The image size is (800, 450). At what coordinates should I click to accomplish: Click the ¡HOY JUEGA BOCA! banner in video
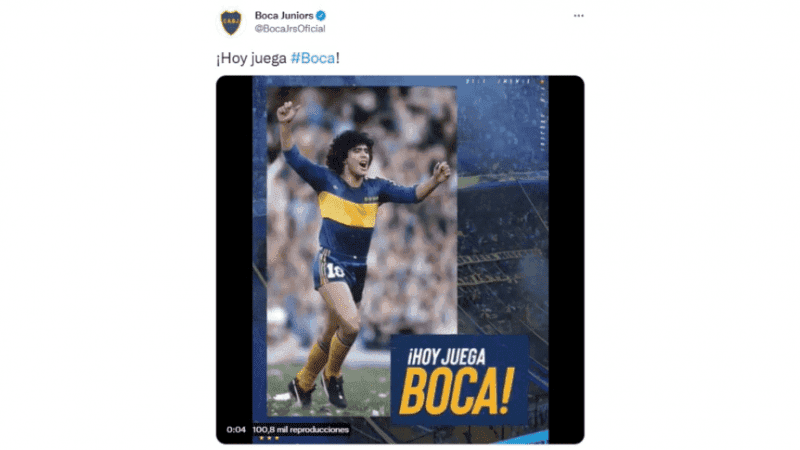pos(459,380)
